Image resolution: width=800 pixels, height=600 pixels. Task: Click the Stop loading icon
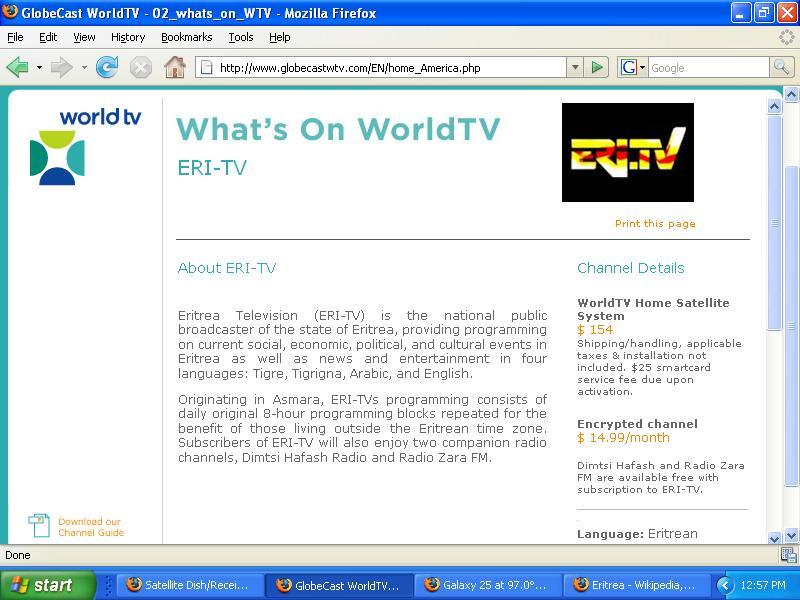point(140,67)
